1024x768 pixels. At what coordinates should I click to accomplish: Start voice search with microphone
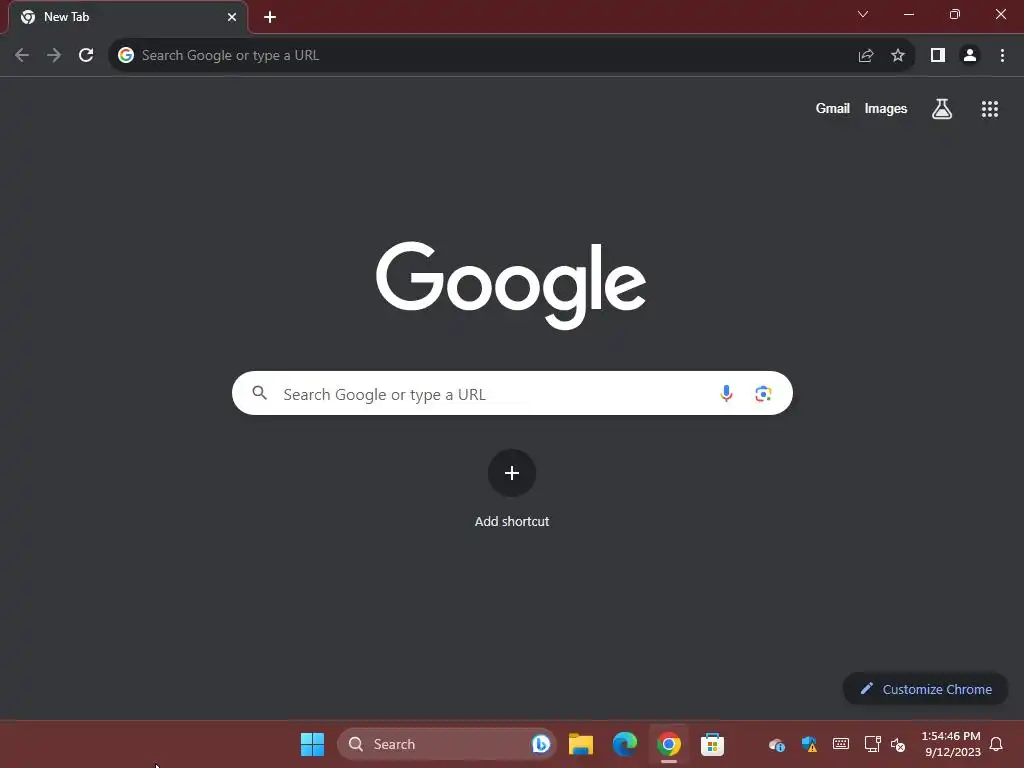coord(726,393)
